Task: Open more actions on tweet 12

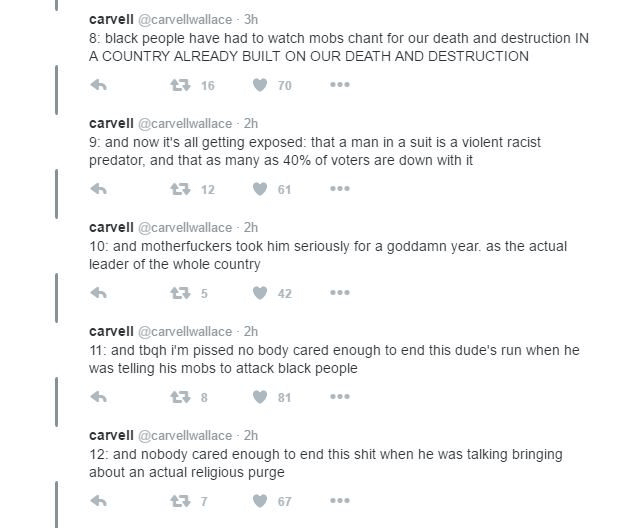Action: [340, 501]
